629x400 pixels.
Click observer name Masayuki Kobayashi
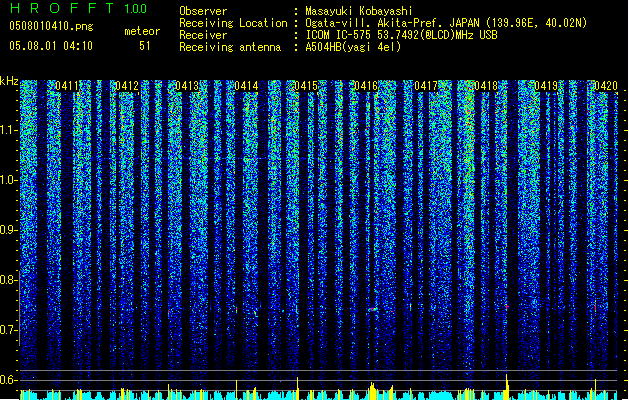click(x=359, y=11)
